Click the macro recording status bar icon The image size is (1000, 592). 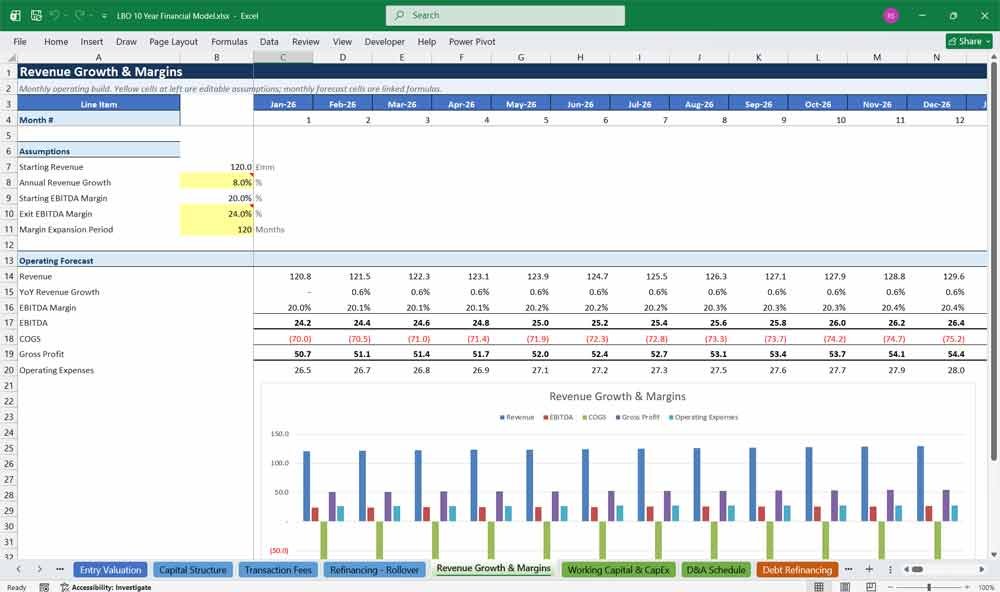[44, 587]
